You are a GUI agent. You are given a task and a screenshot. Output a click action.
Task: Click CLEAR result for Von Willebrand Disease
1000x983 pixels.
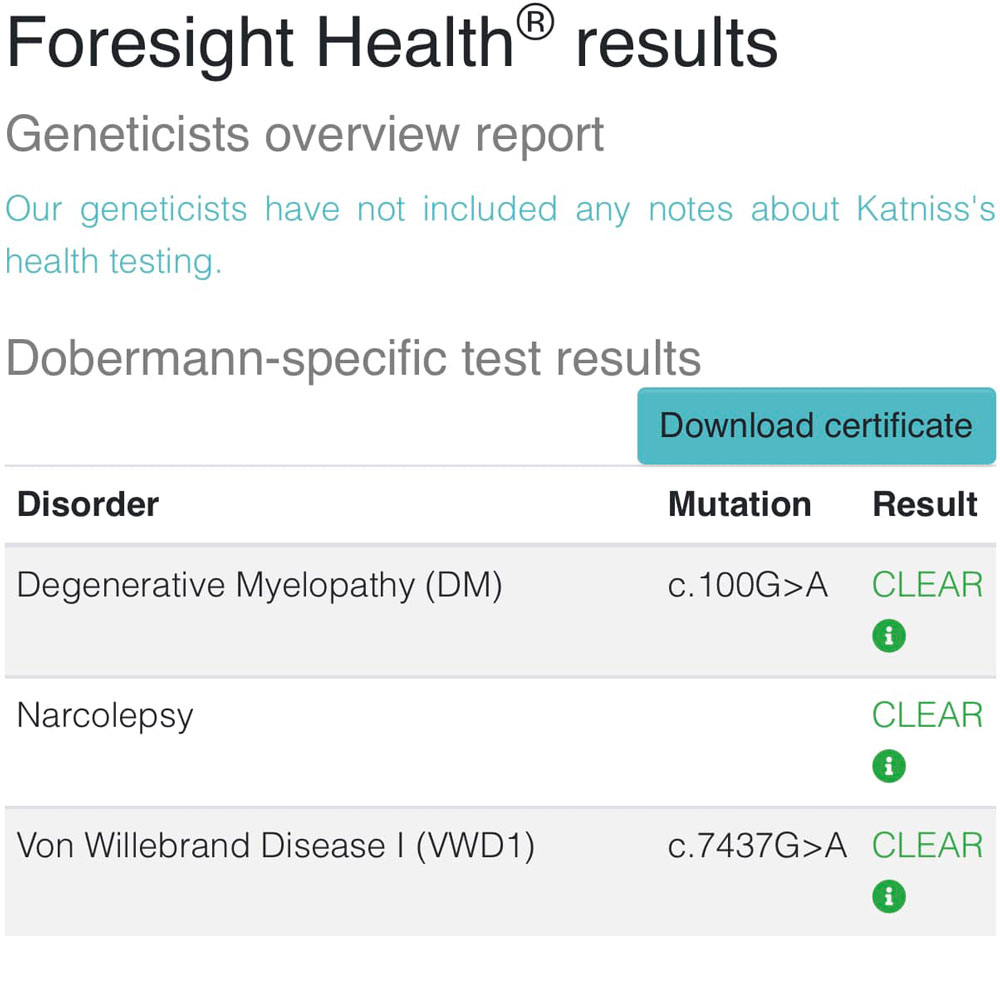[x=927, y=846]
